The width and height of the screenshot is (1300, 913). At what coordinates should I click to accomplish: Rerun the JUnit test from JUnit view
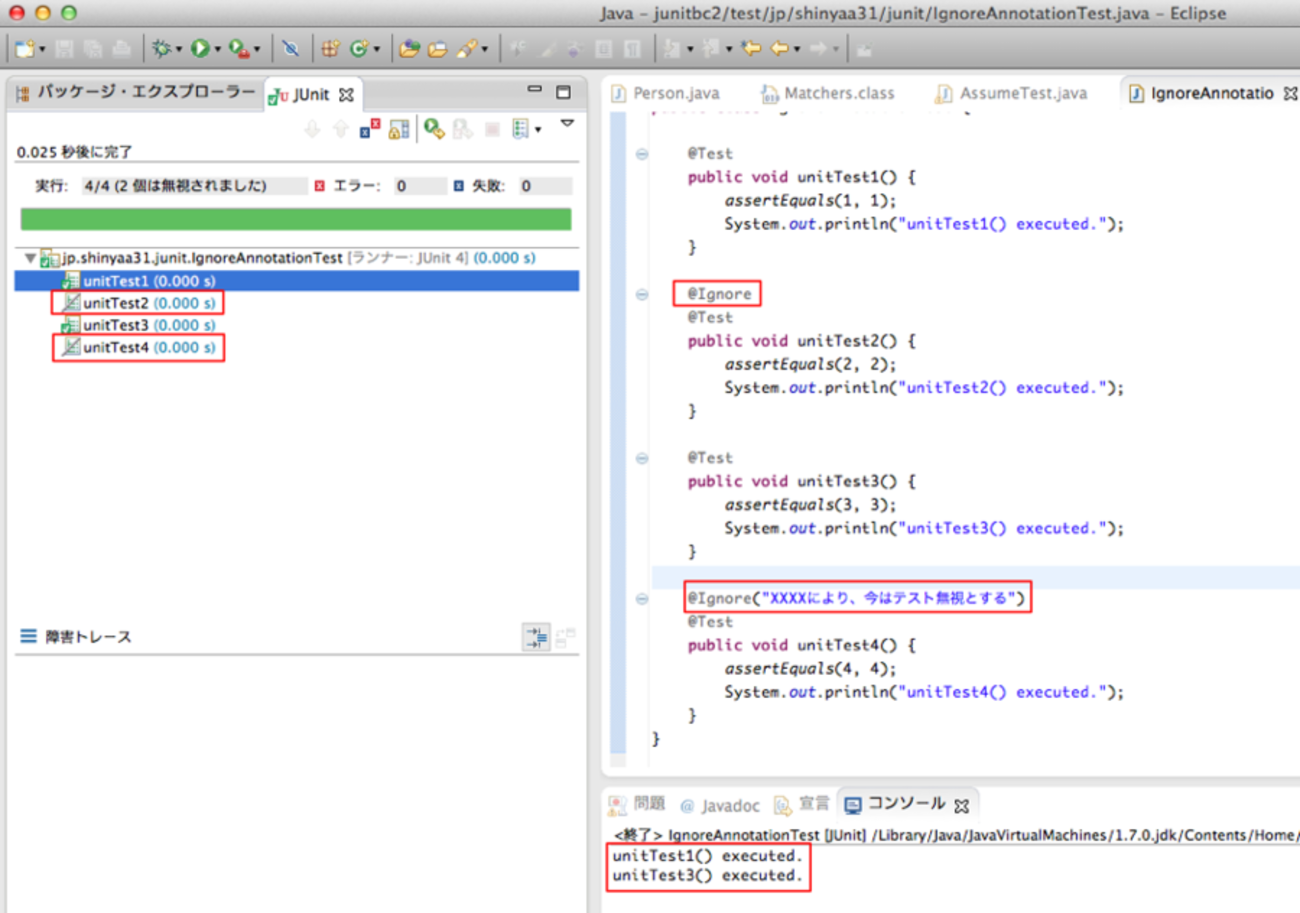click(433, 129)
